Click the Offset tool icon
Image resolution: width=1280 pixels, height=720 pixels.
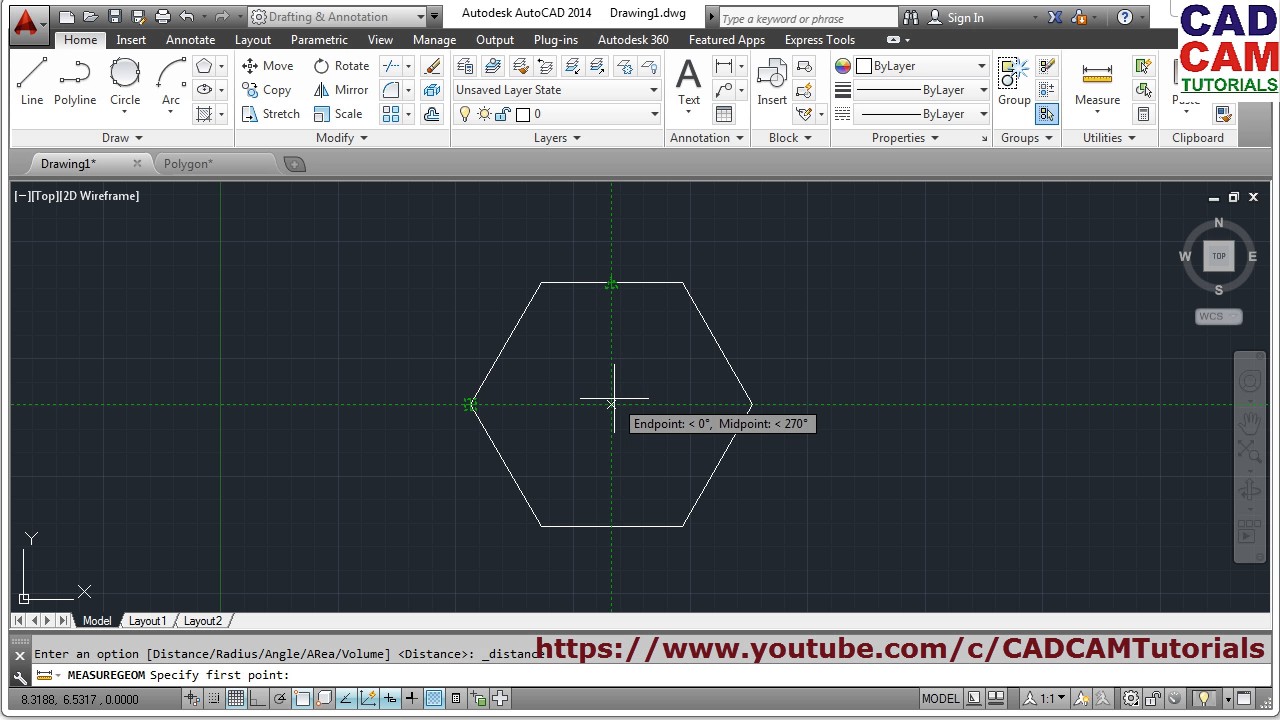(432, 114)
